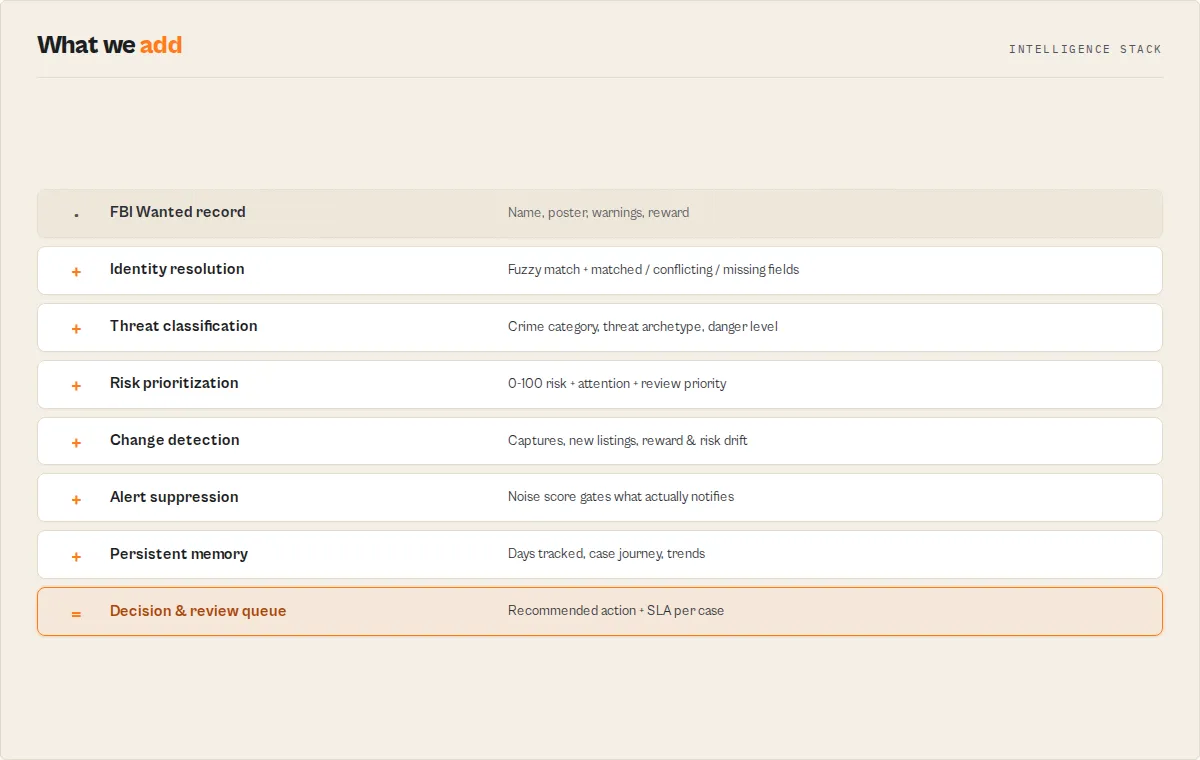This screenshot has width=1200, height=760.
Task: Click 'Recommended action + SLA per case'
Action: pos(616,611)
